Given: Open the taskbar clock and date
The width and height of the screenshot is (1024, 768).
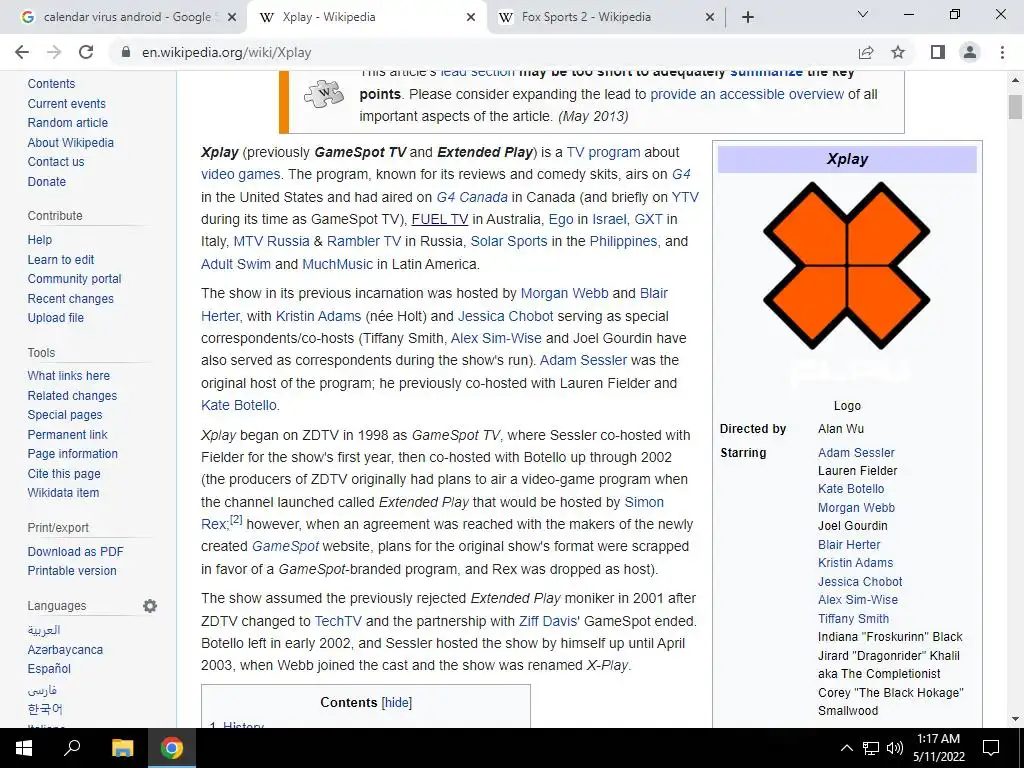Looking at the screenshot, I should 938,748.
